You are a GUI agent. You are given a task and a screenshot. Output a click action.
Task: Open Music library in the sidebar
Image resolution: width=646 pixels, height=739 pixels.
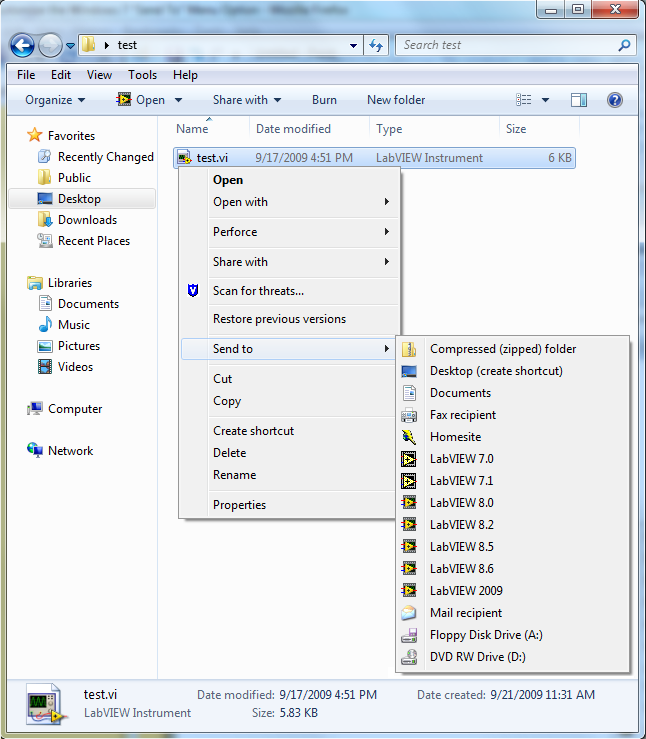click(x=74, y=325)
